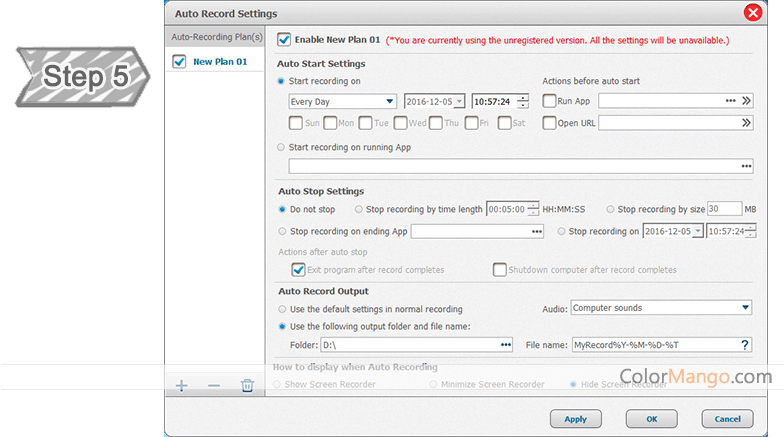784x437 pixels.
Task: Browse for Run App path ellipsis button
Action: (x=730, y=101)
